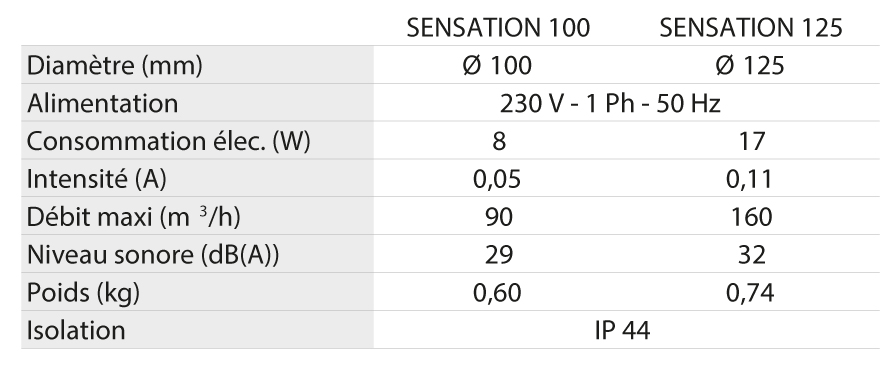
Task: Select the Ø 100 diameter value
Action: (497, 66)
